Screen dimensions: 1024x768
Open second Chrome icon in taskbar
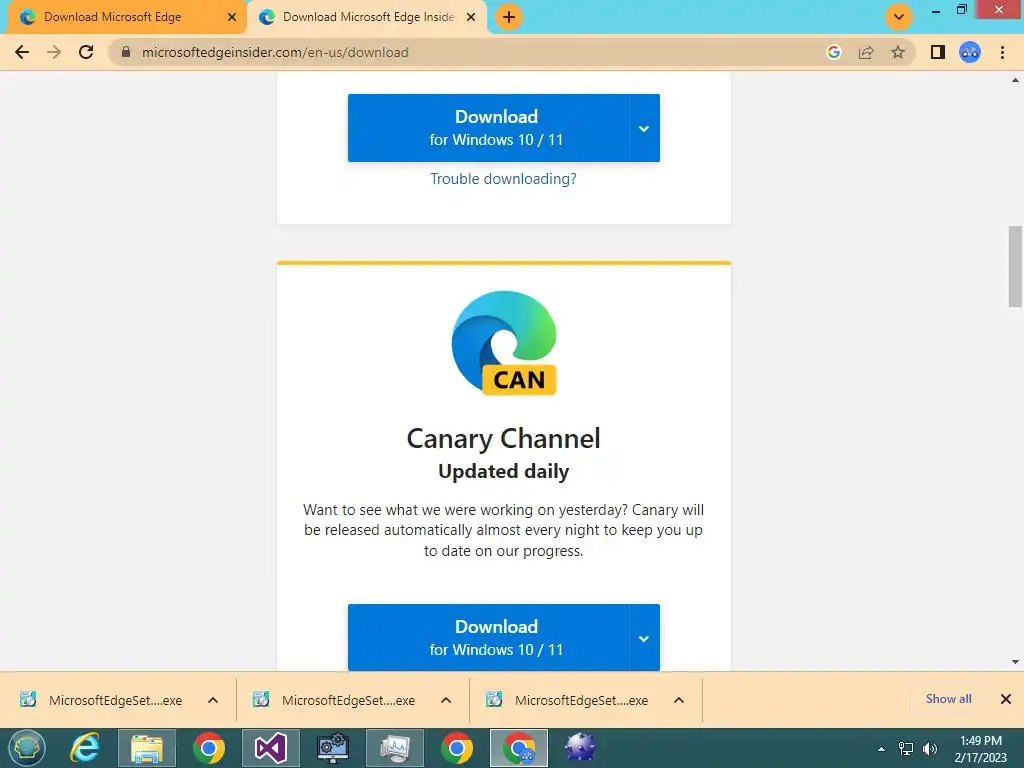pyautogui.click(x=457, y=748)
